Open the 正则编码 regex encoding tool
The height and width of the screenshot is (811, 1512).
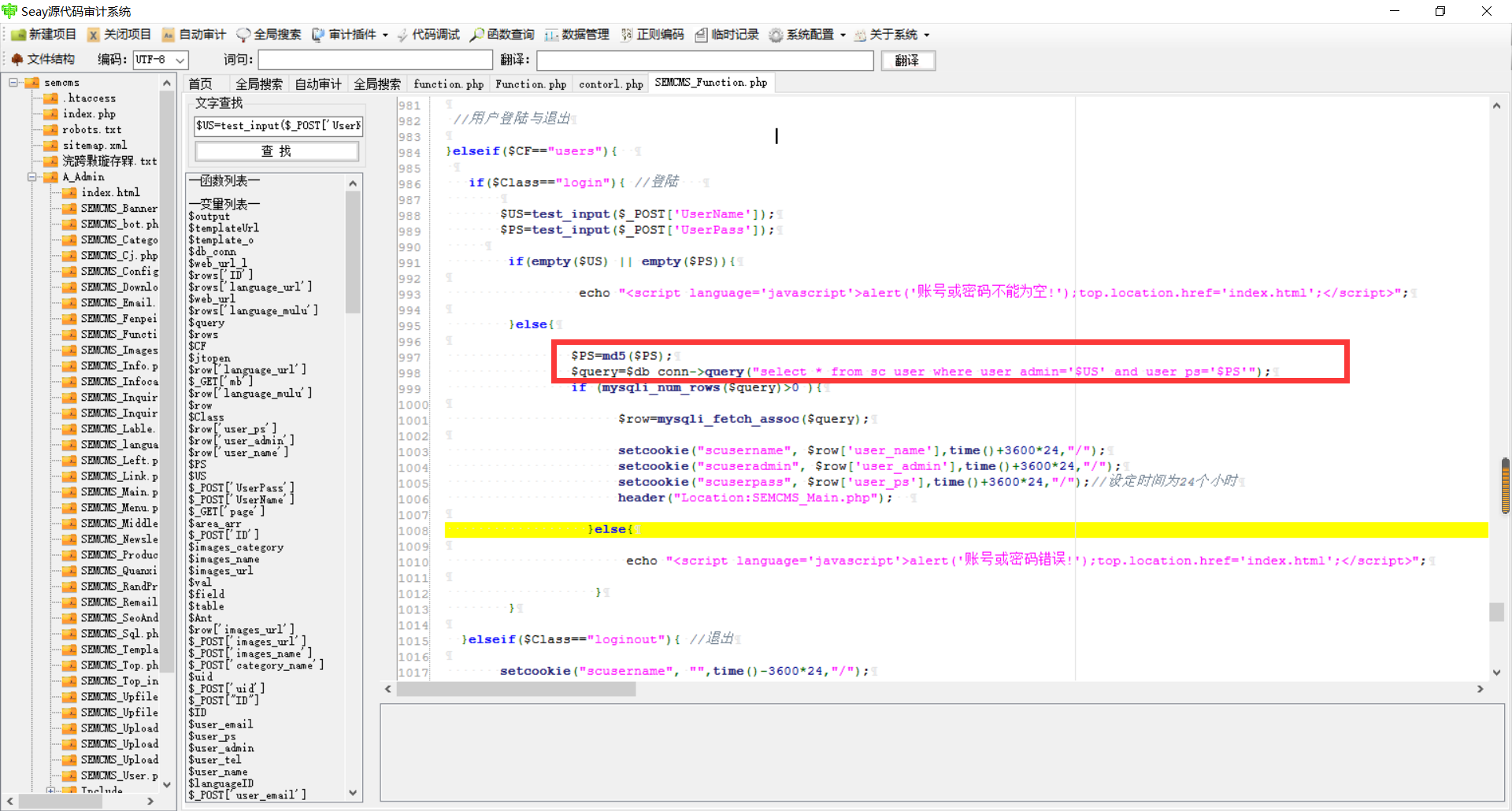(x=652, y=35)
